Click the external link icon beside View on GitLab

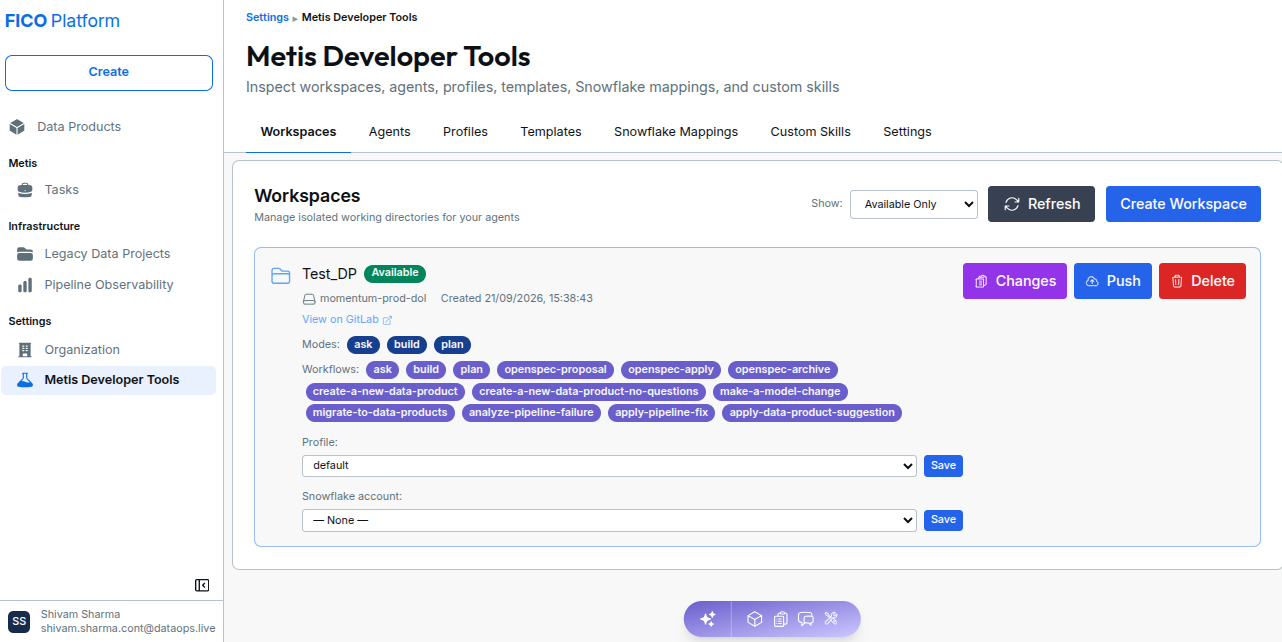(x=388, y=320)
